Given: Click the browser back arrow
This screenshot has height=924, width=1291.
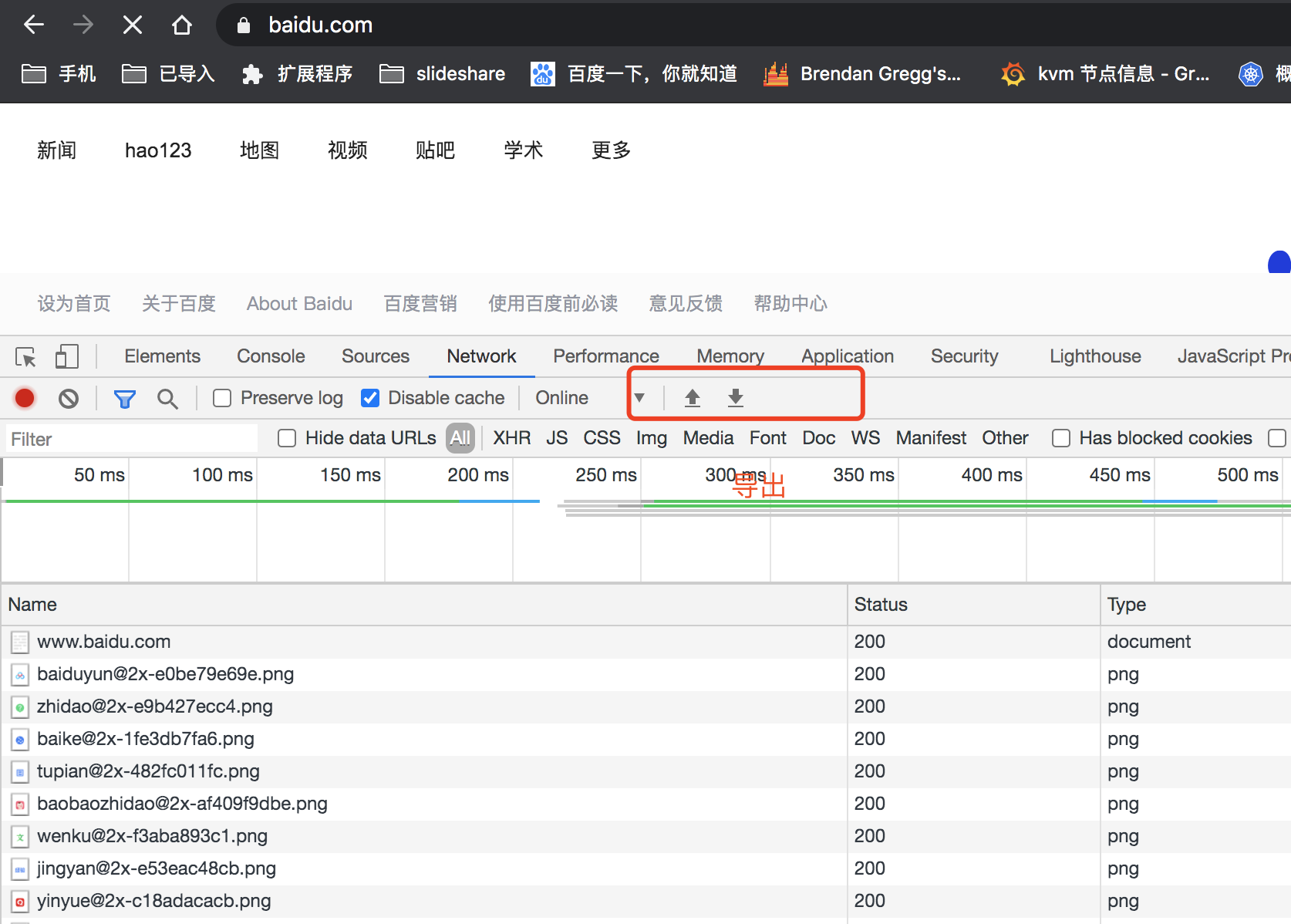Looking at the screenshot, I should tap(34, 25).
